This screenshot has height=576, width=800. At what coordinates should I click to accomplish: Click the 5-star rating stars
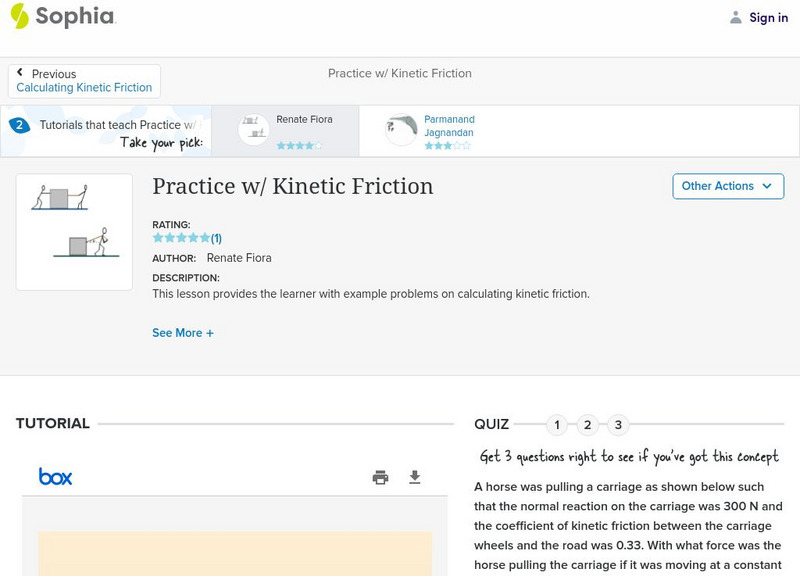(179, 238)
